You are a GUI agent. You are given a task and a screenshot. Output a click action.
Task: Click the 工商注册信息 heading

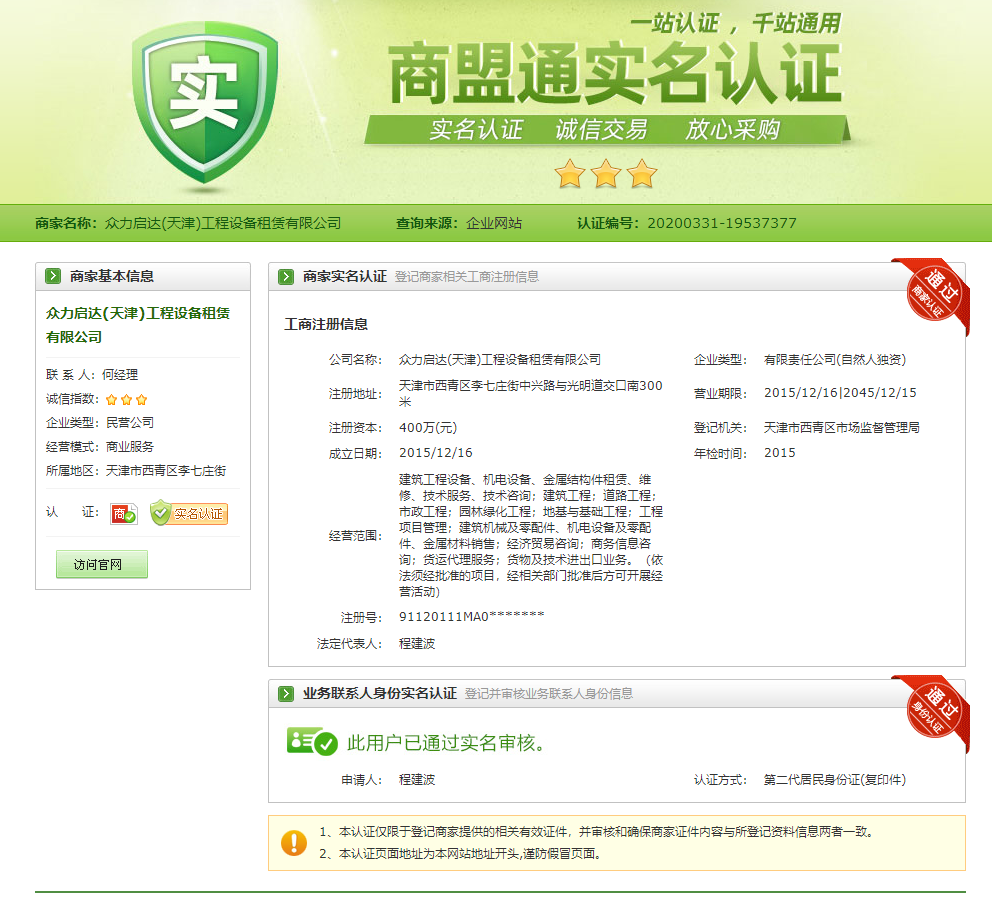pos(326,324)
